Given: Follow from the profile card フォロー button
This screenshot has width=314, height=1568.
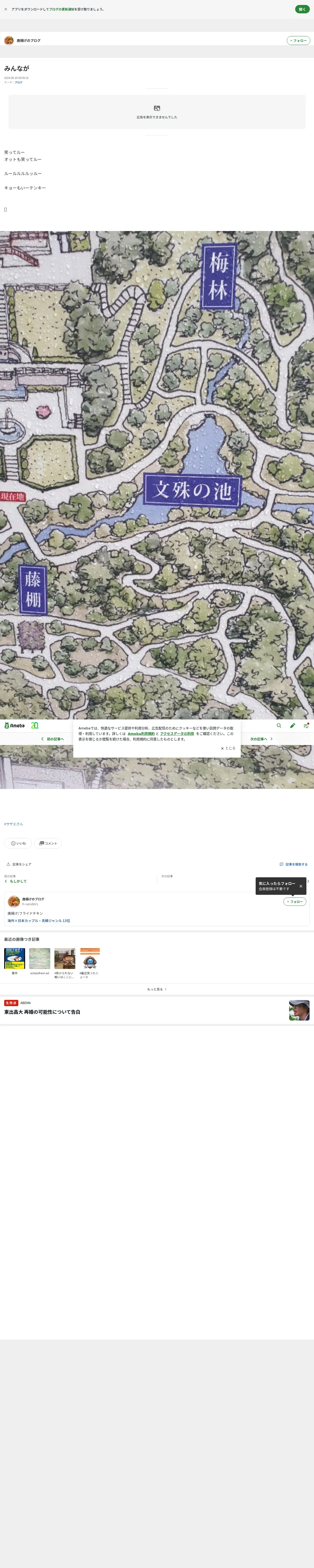Looking at the screenshot, I should (294, 902).
